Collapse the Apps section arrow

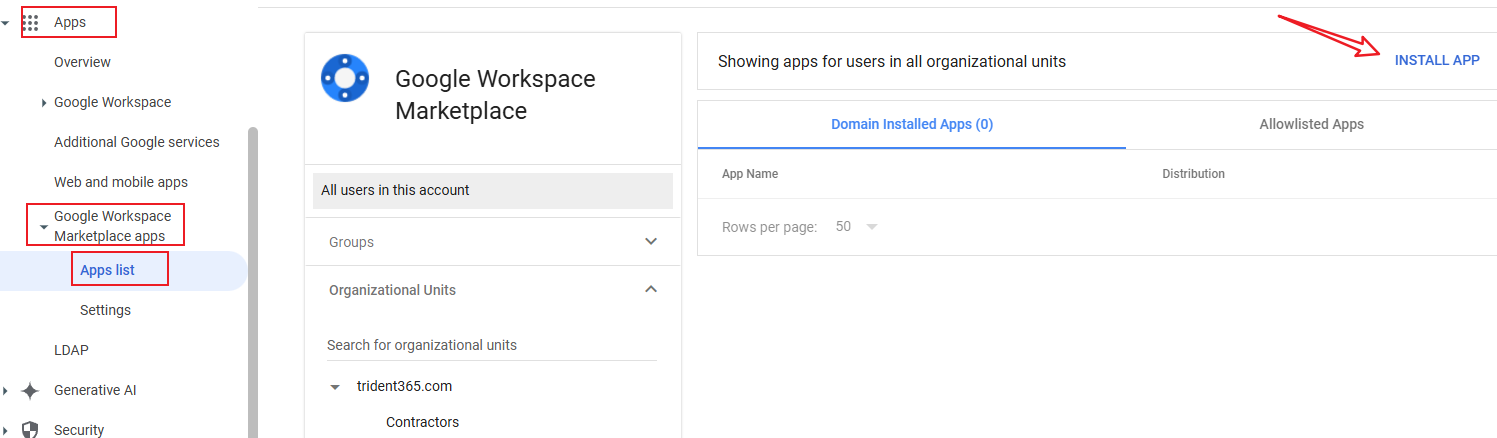pyautogui.click(x=6, y=22)
